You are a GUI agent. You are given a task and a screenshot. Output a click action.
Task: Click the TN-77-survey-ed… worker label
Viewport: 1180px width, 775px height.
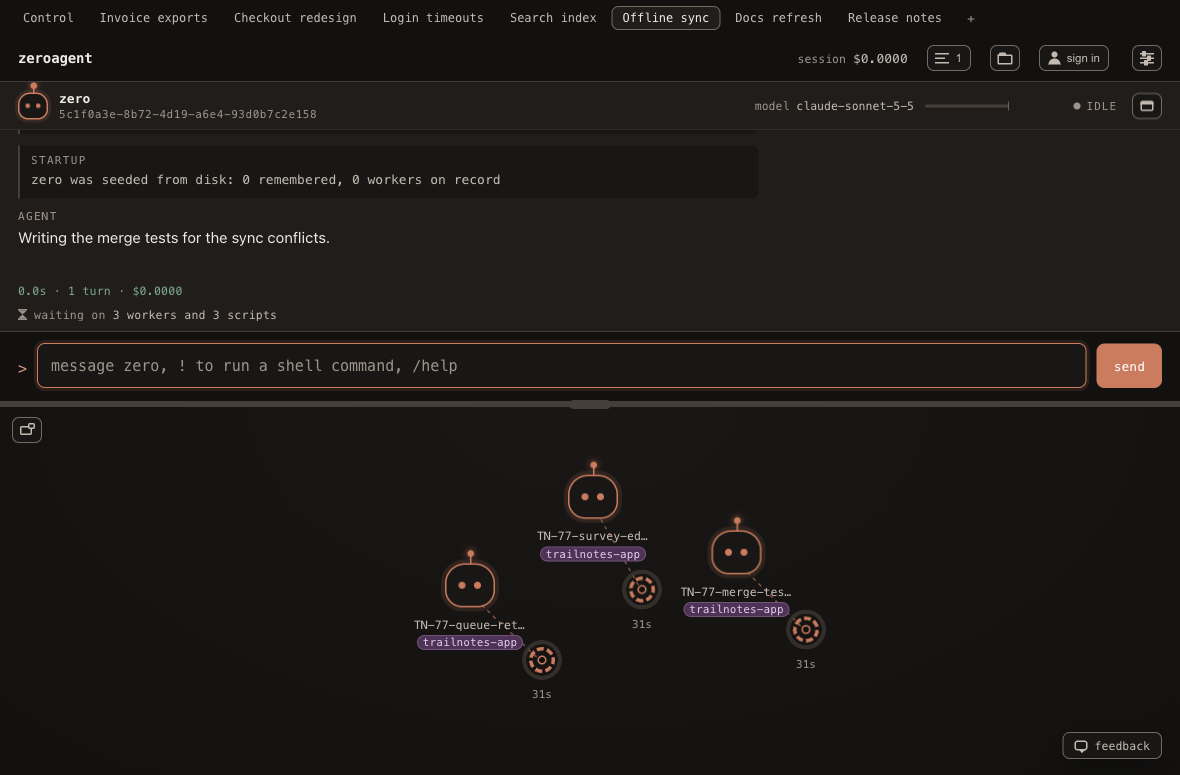(592, 536)
